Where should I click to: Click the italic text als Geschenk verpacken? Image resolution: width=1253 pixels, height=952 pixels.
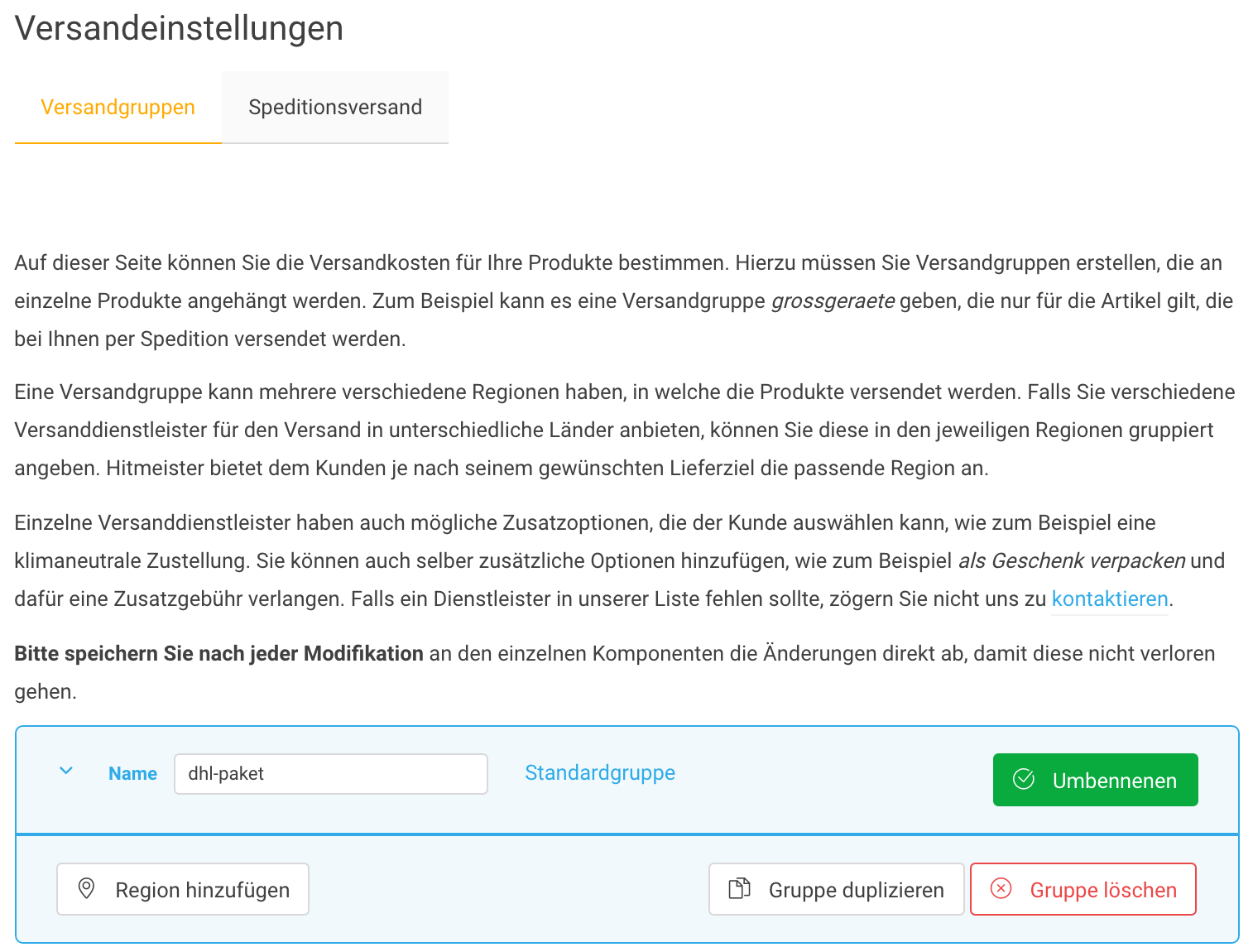(1071, 561)
